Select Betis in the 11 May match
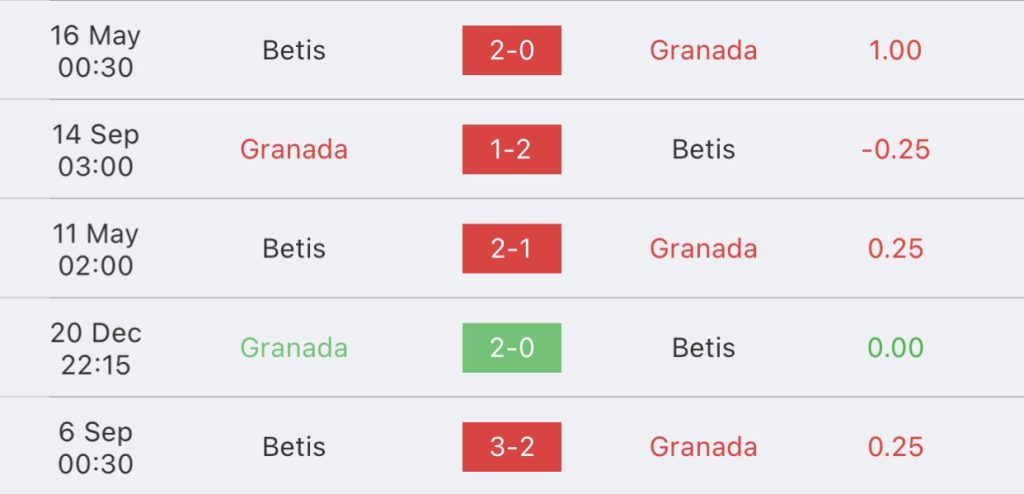This screenshot has height=494, width=1024. coord(294,249)
